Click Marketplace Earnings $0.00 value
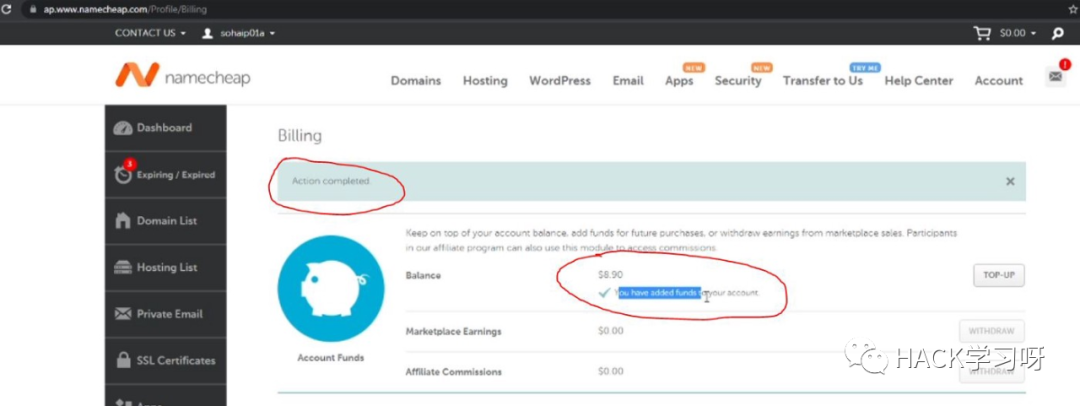 [610, 331]
